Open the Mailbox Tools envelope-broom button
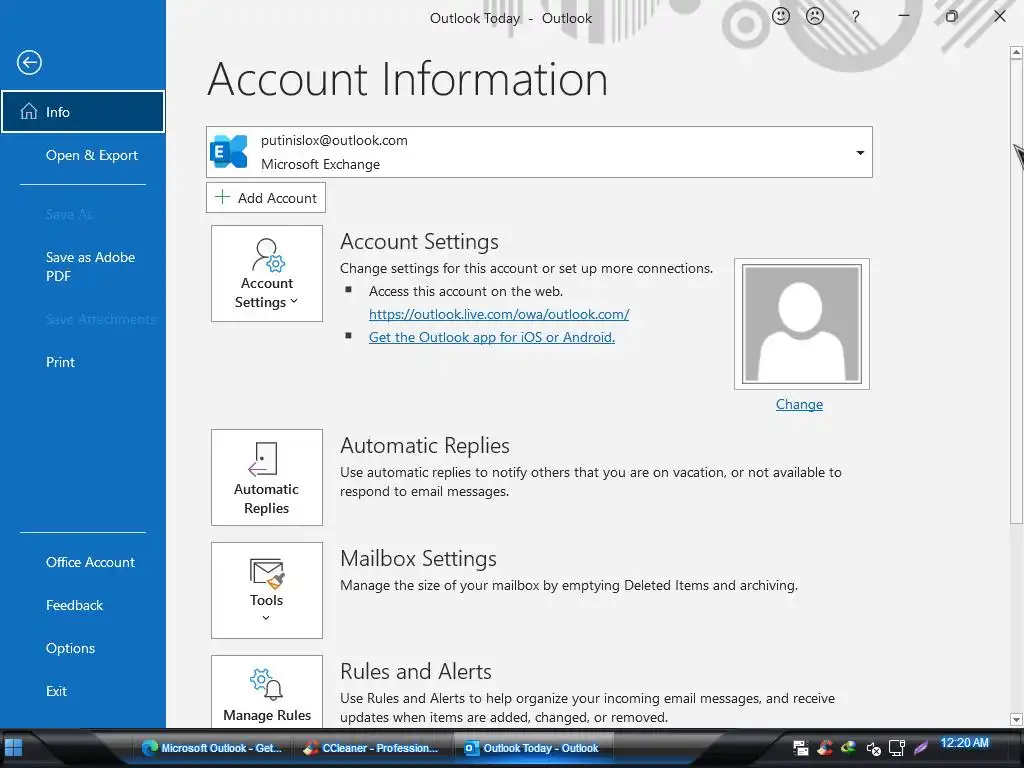1024x768 pixels. point(266,590)
